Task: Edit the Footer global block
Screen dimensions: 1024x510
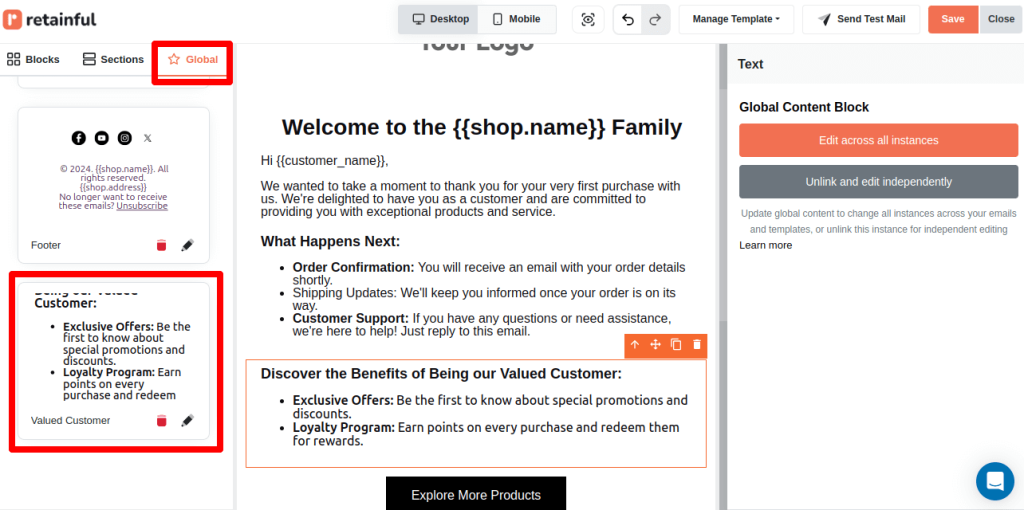Action: click(187, 246)
